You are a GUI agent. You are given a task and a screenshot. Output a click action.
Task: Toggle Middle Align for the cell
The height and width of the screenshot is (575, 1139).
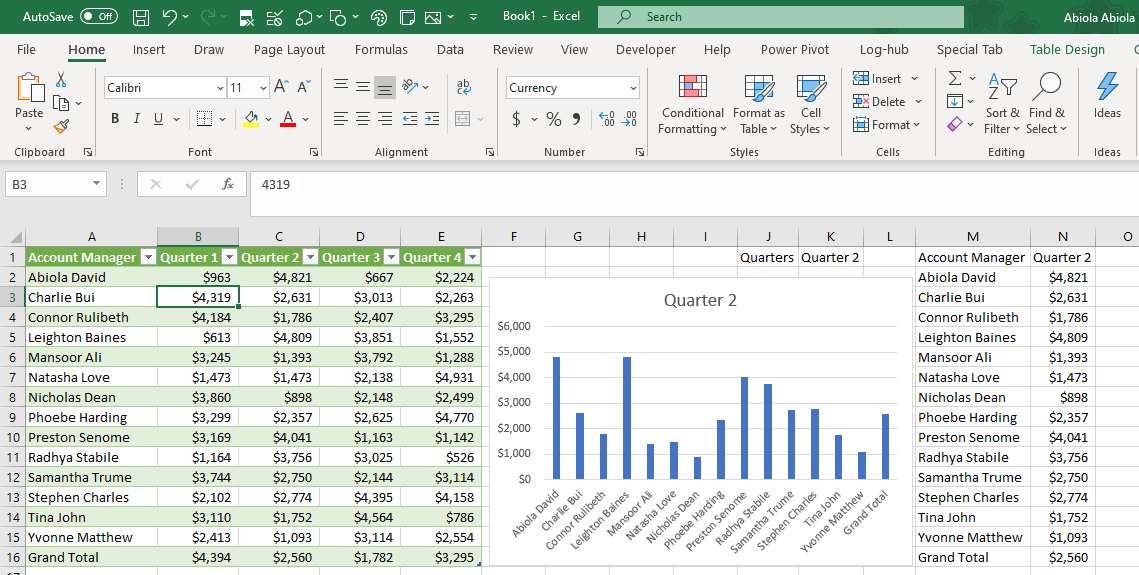click(x=362, y=87)
